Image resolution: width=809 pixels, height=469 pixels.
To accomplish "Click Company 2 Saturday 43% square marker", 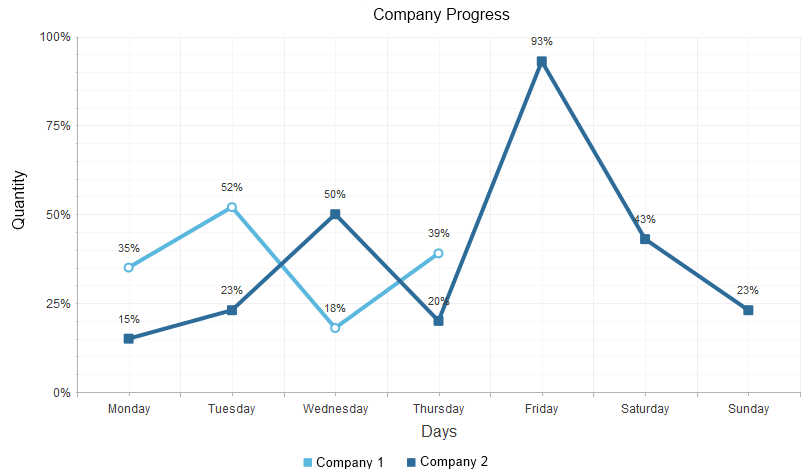I will pyautogui.click(x=645, y=239).
